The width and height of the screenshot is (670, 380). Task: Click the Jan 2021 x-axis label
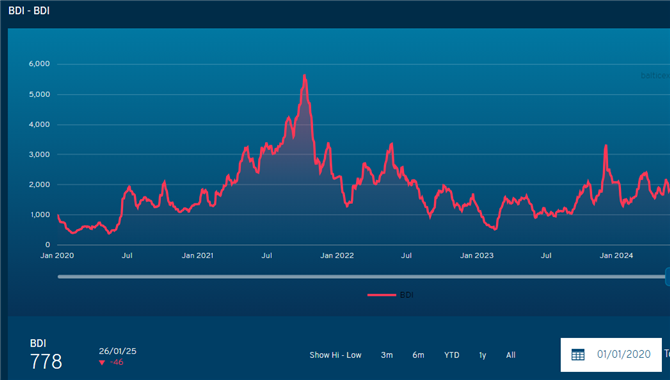197,256
